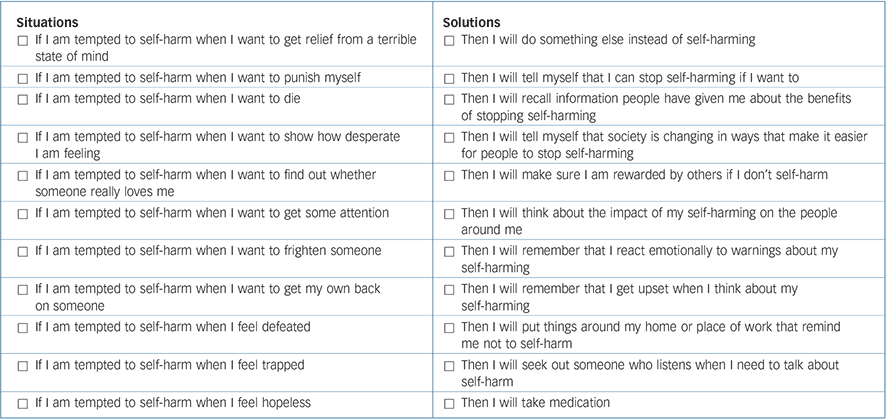Tick 'I will take medication' checkbox
This screenshot has width=886, height=419.
451,403
